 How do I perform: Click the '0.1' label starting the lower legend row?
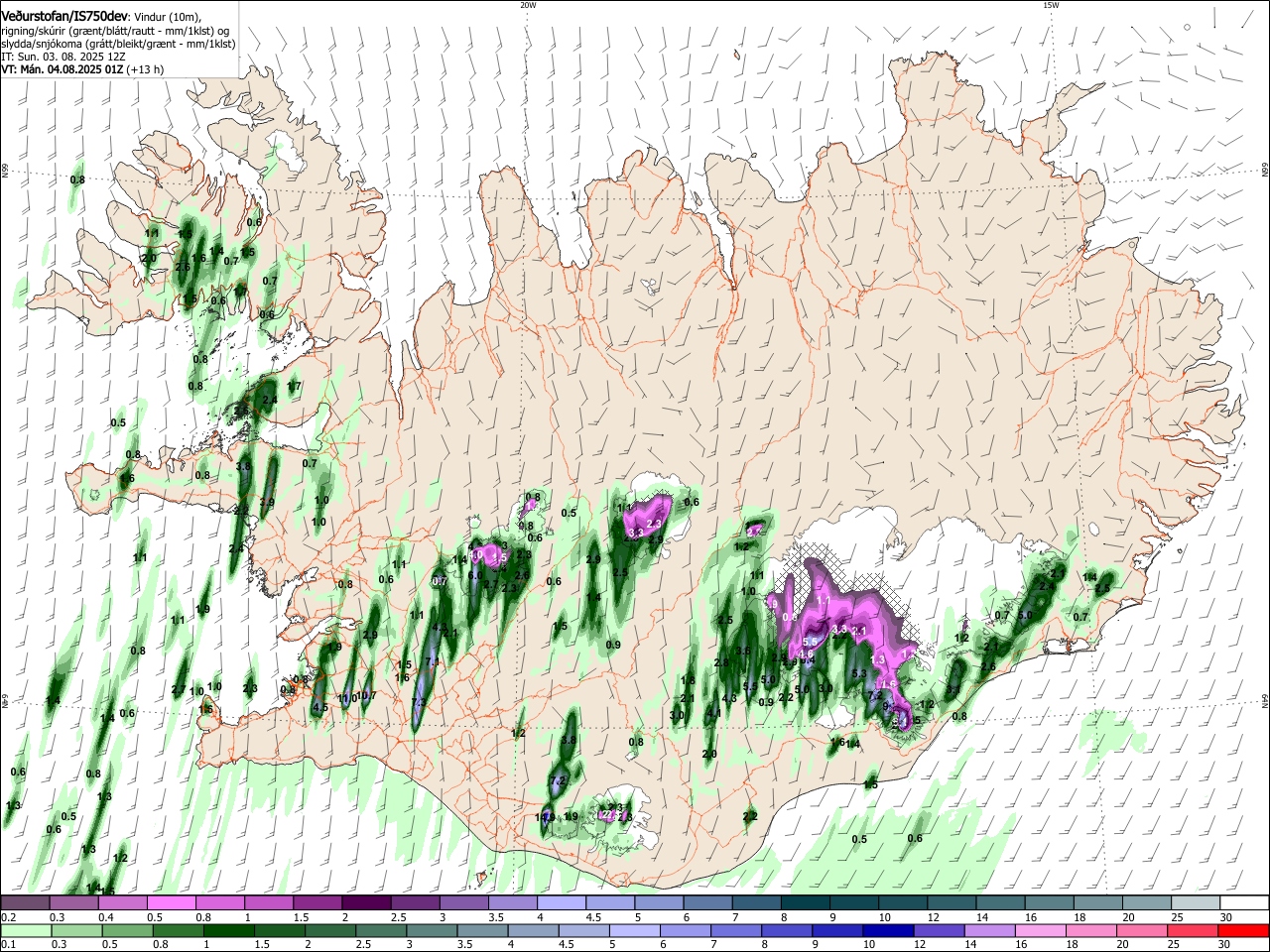8,945
